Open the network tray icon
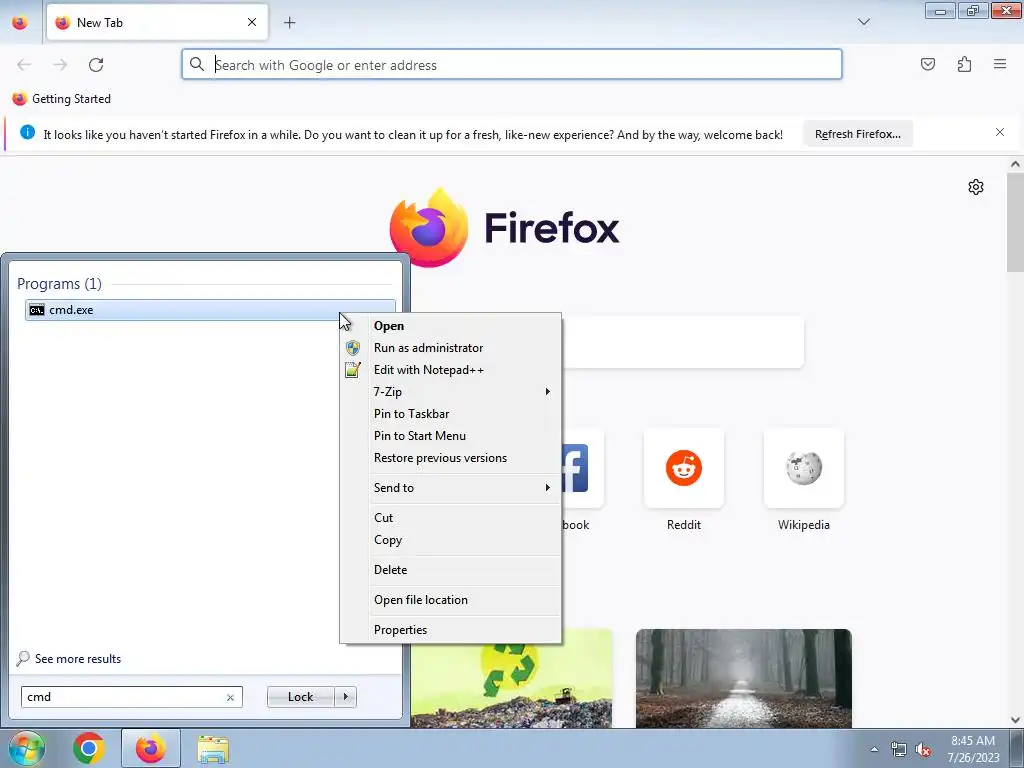 point(899,749)
